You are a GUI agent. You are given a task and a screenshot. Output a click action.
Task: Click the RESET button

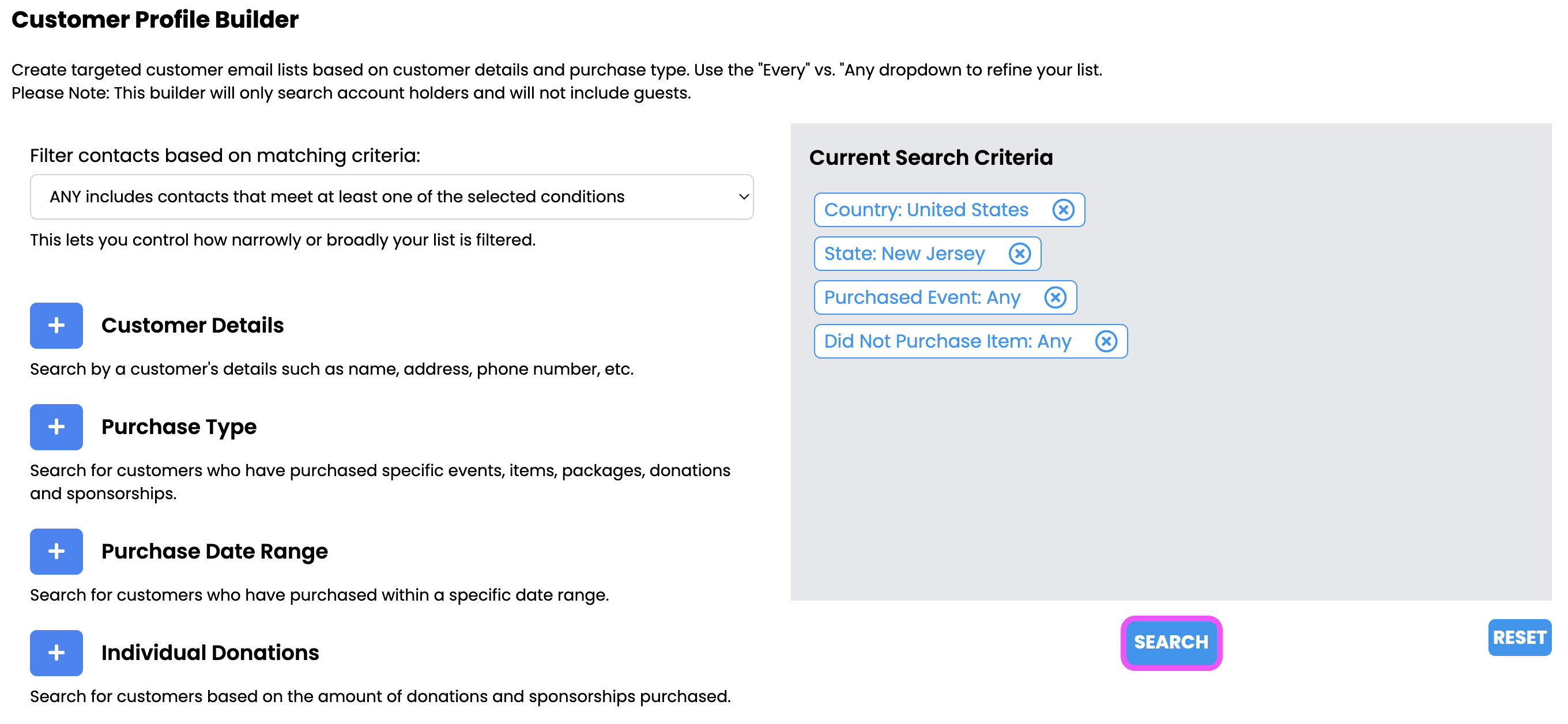pyautogui.click(x=1518, y=638)
